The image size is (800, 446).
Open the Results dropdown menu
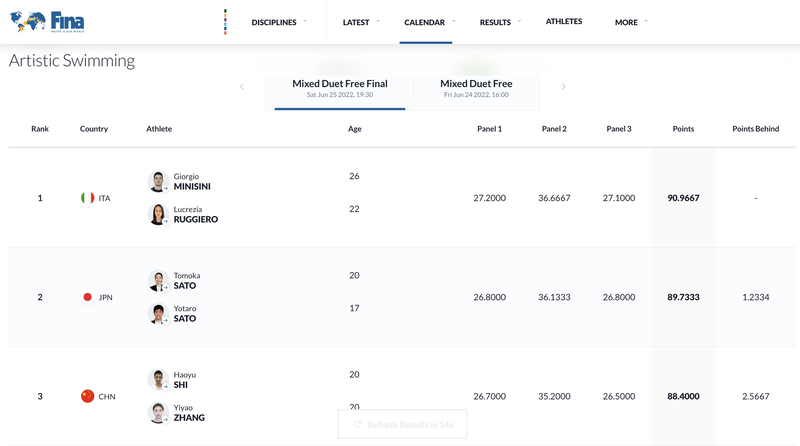(500, 22)
